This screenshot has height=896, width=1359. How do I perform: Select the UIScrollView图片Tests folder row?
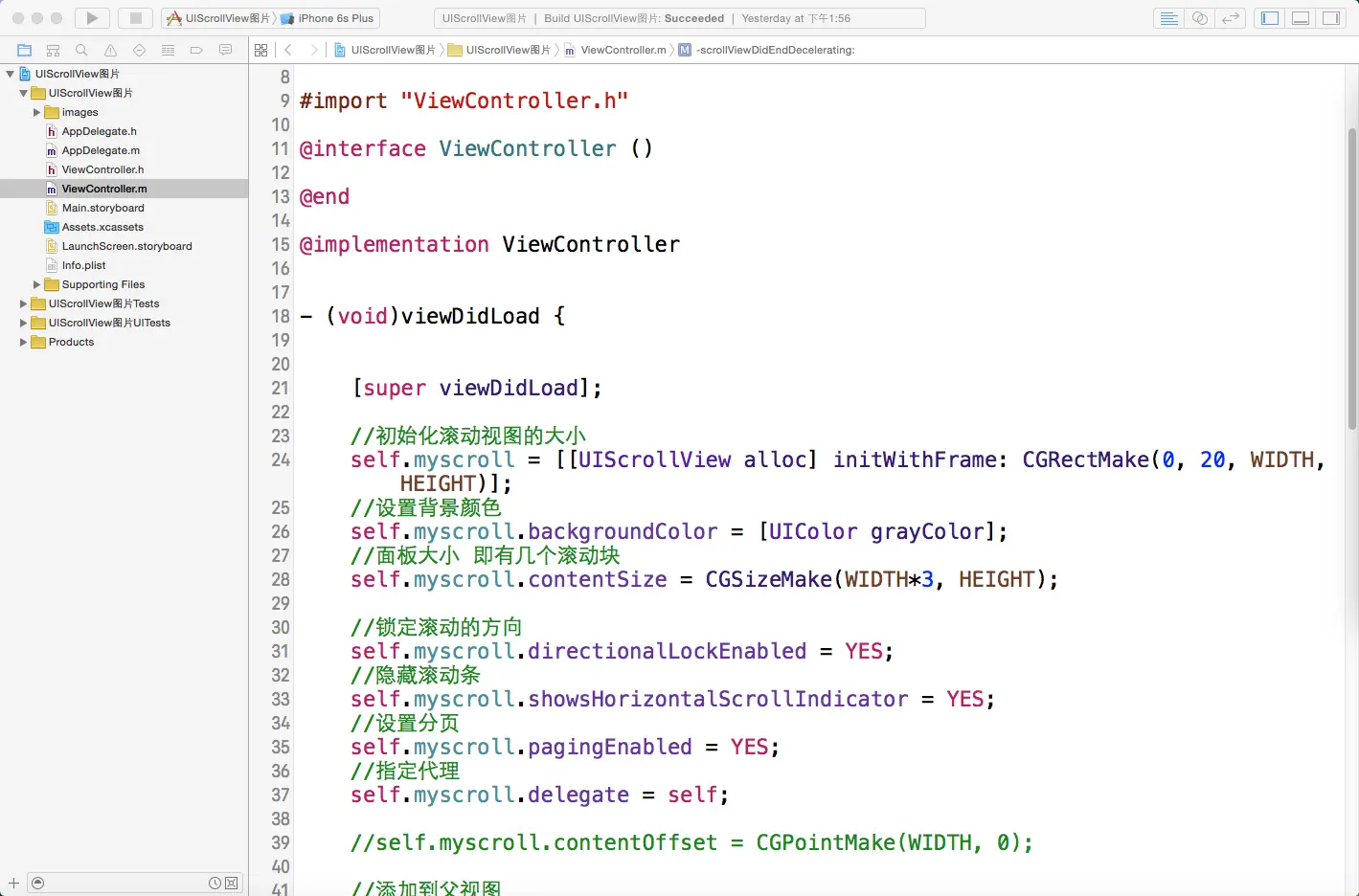pos(125,303)
